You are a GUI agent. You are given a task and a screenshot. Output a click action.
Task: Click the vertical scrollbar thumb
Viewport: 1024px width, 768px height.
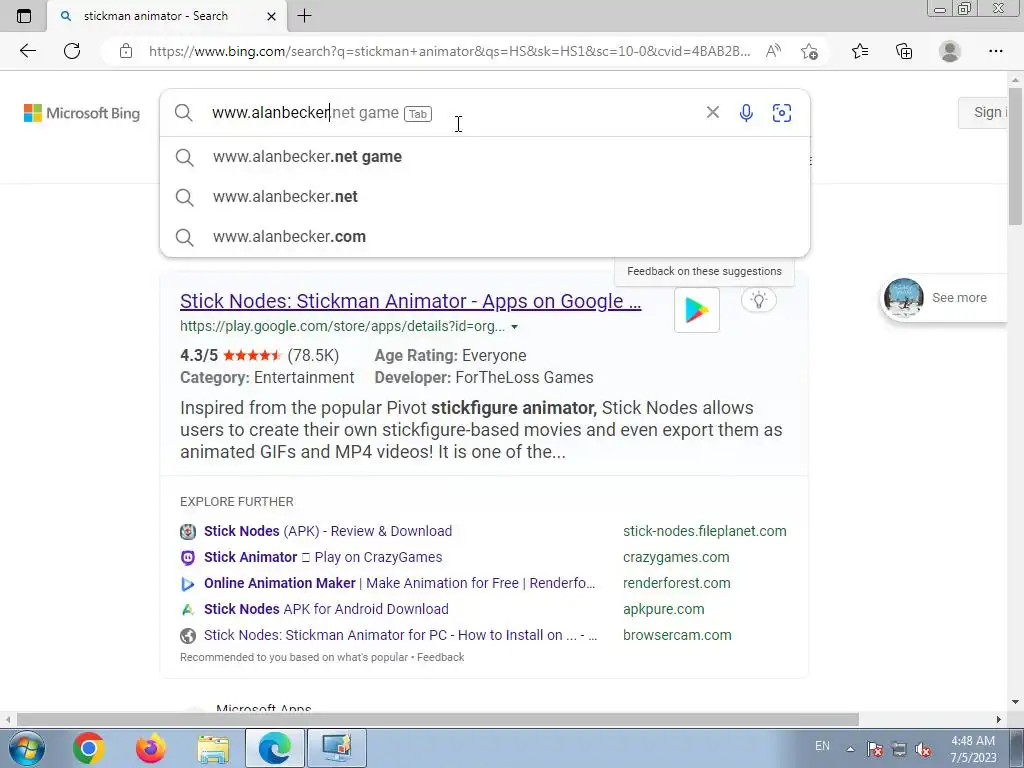pos(1016,157)
